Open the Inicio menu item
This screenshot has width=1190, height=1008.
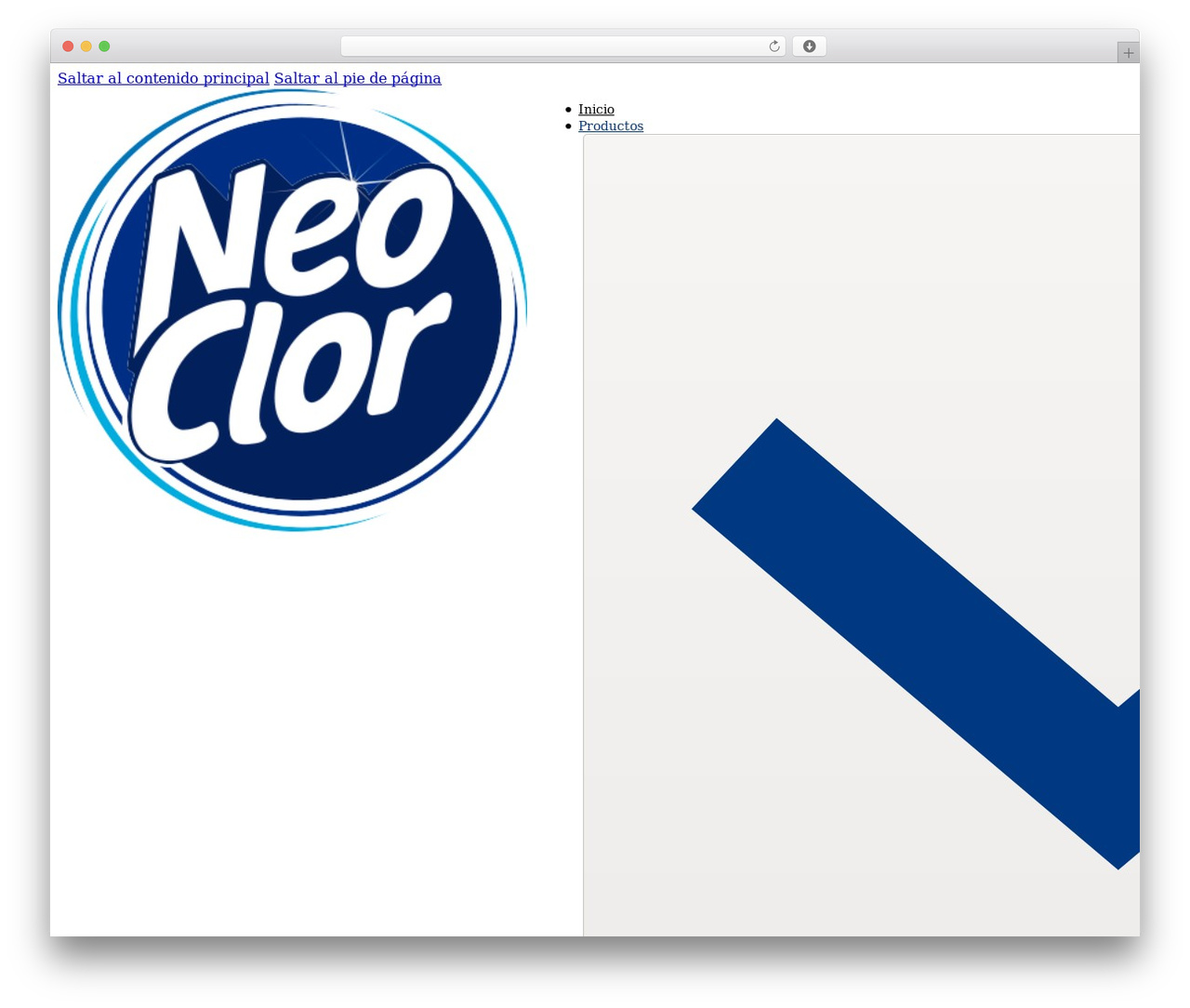point(596,110)
